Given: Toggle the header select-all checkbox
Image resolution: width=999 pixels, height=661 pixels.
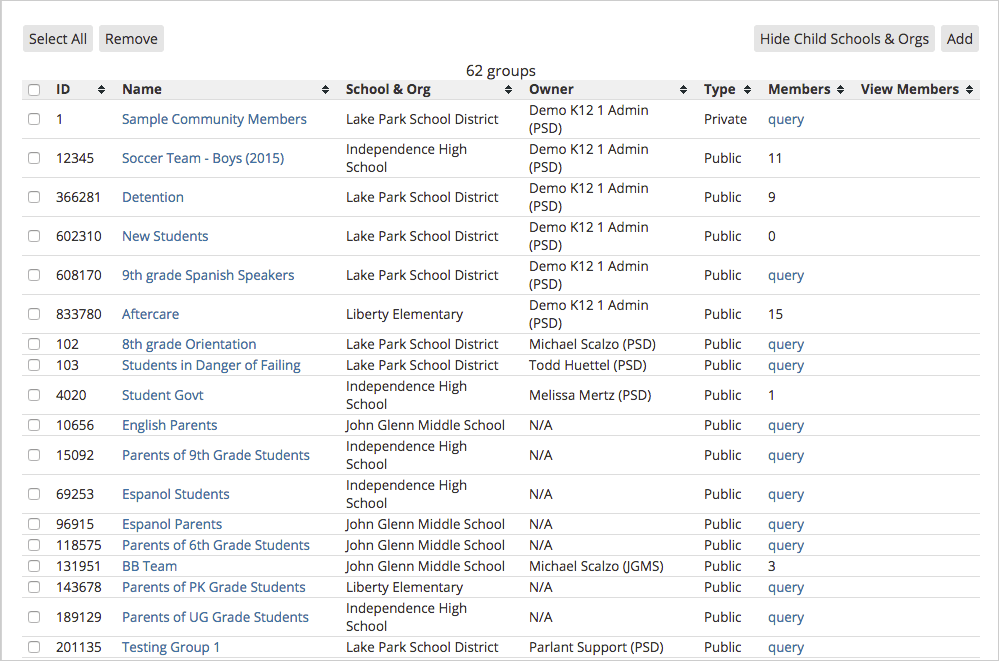Looking at the screenshot, I should pos(34,90).
